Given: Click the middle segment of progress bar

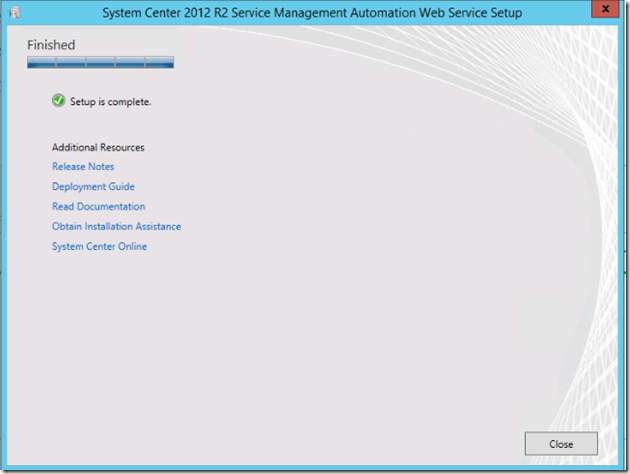Looking at the screenshot, I should (101, 62).
